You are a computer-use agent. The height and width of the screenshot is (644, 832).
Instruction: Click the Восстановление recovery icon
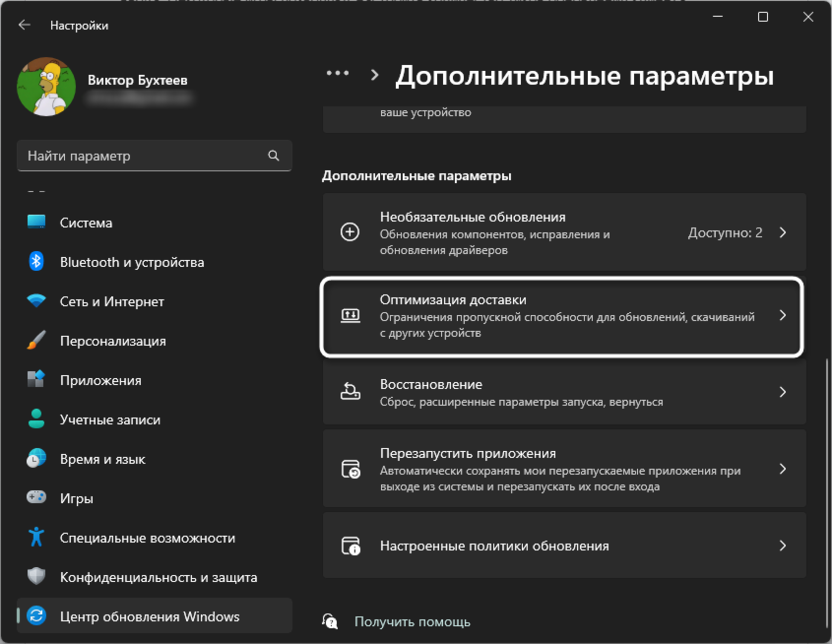pos(350,391)
